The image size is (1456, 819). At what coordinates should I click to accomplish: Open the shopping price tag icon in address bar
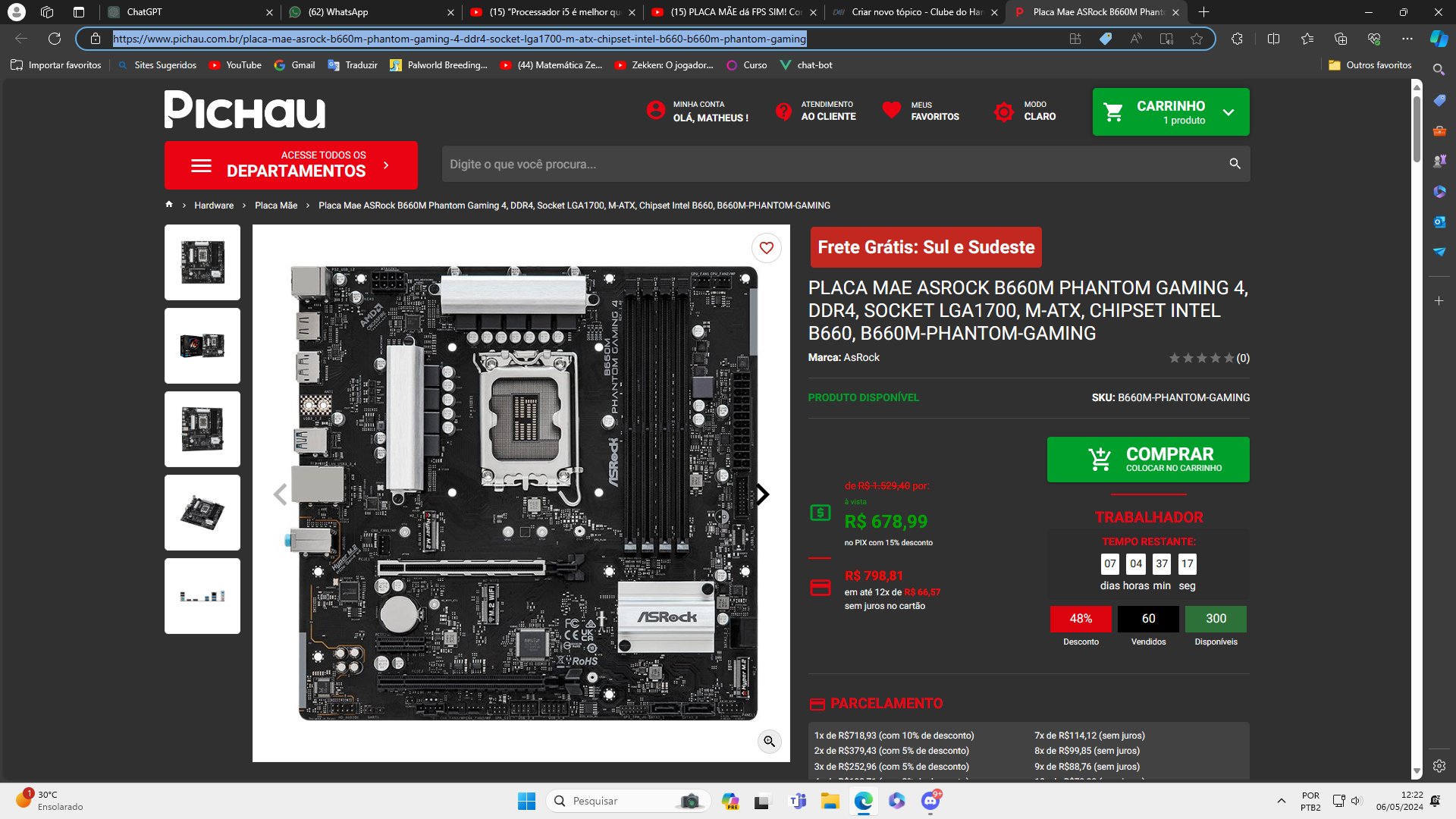pos(1106,39)
